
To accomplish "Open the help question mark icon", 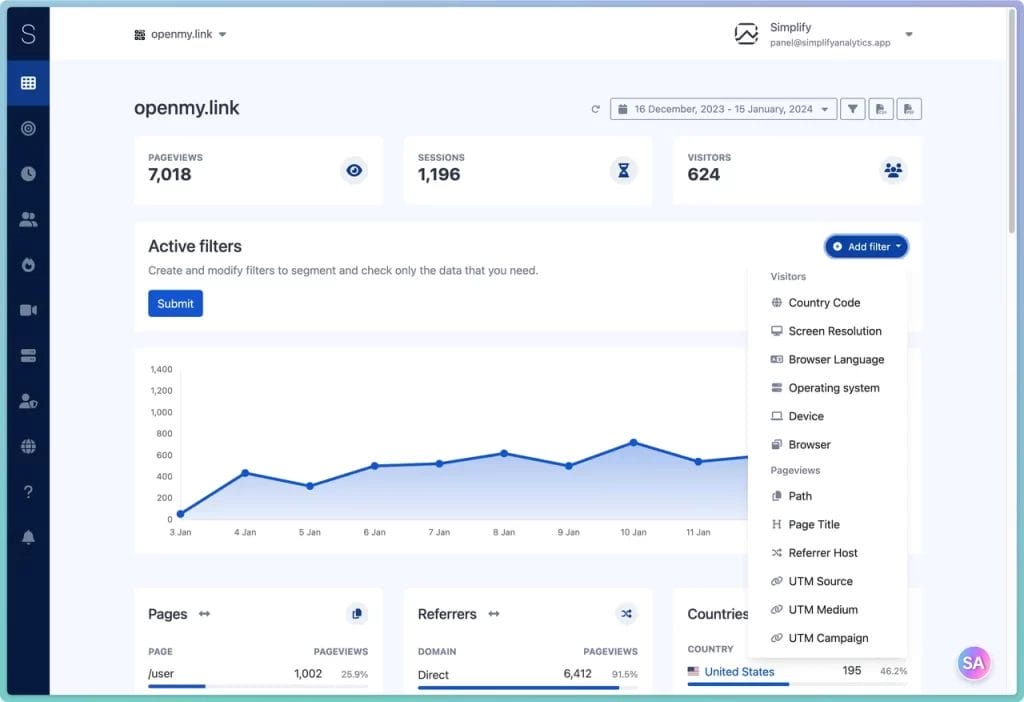I will (27, 491).
